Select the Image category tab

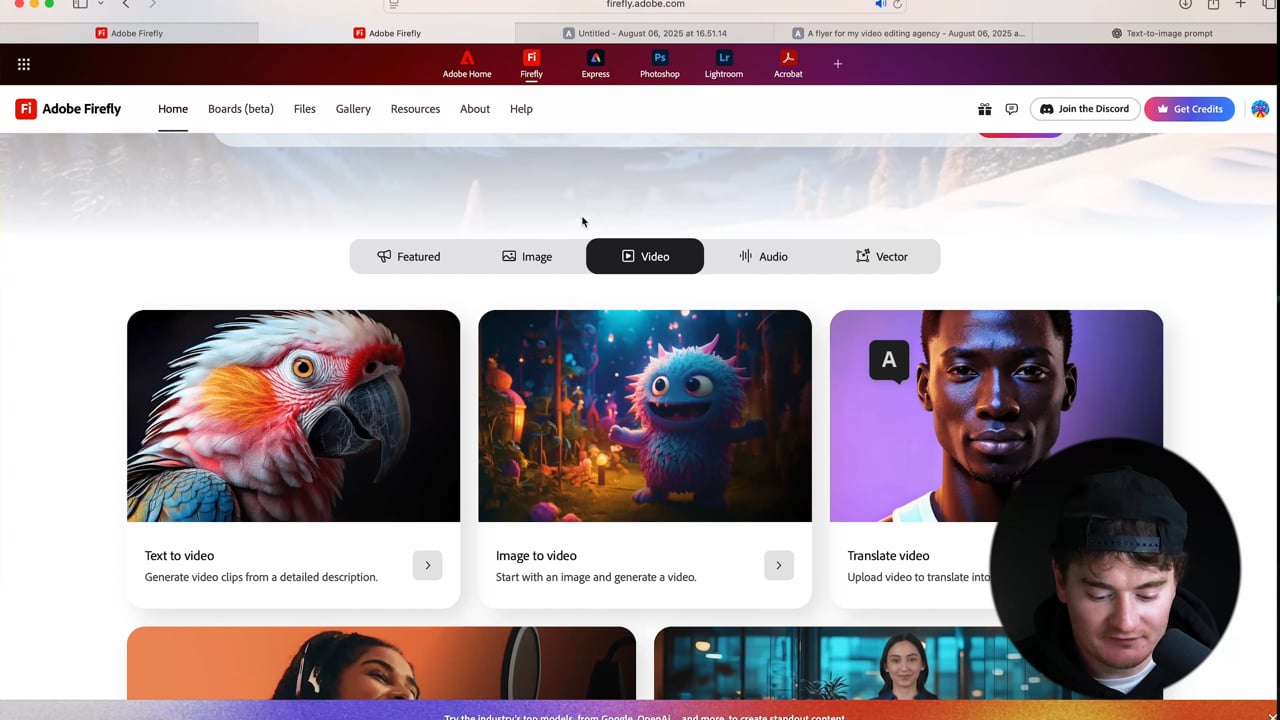point(527,256)
